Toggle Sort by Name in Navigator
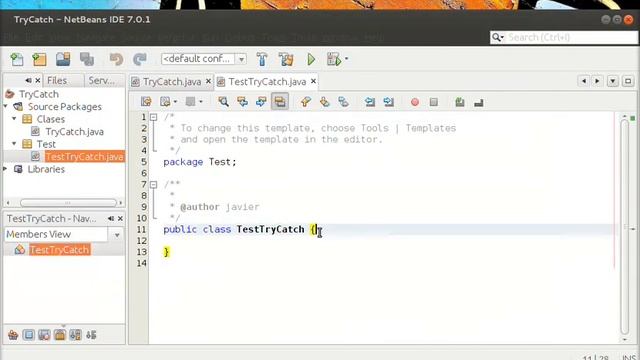This screenshot has width=640, height=360. point(76,335)
